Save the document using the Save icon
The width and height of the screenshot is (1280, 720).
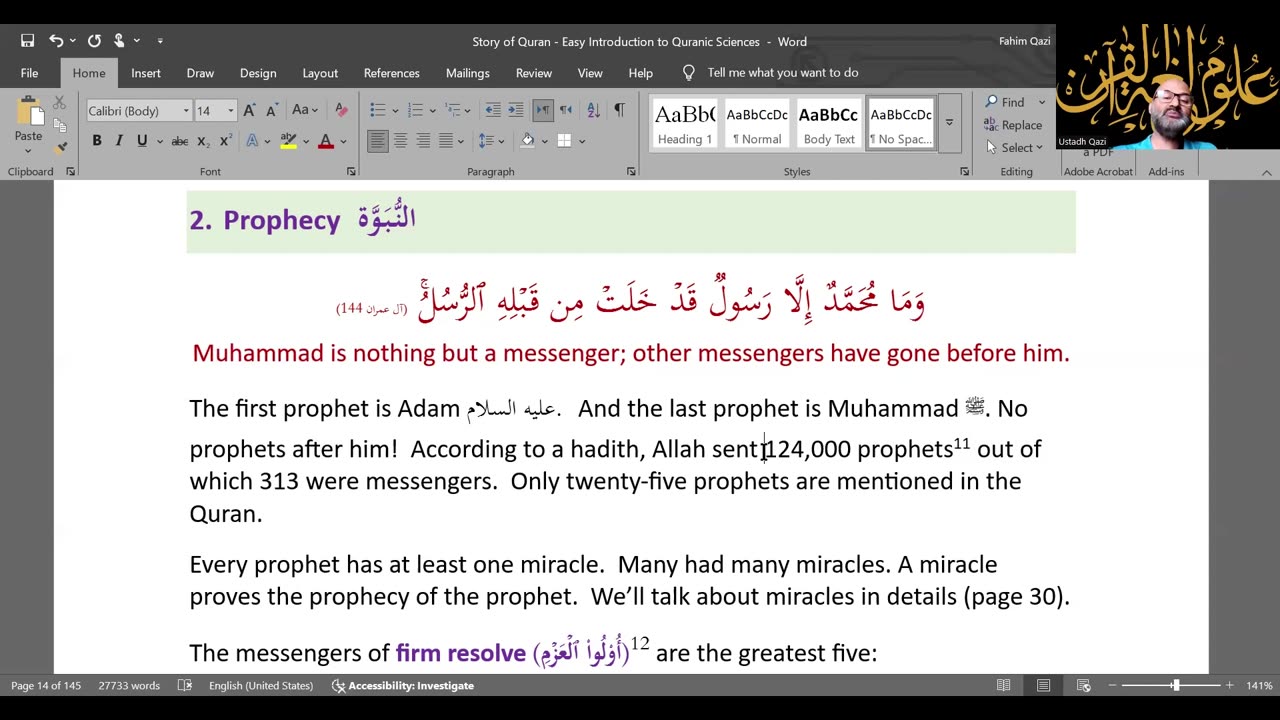pos(27,41)
